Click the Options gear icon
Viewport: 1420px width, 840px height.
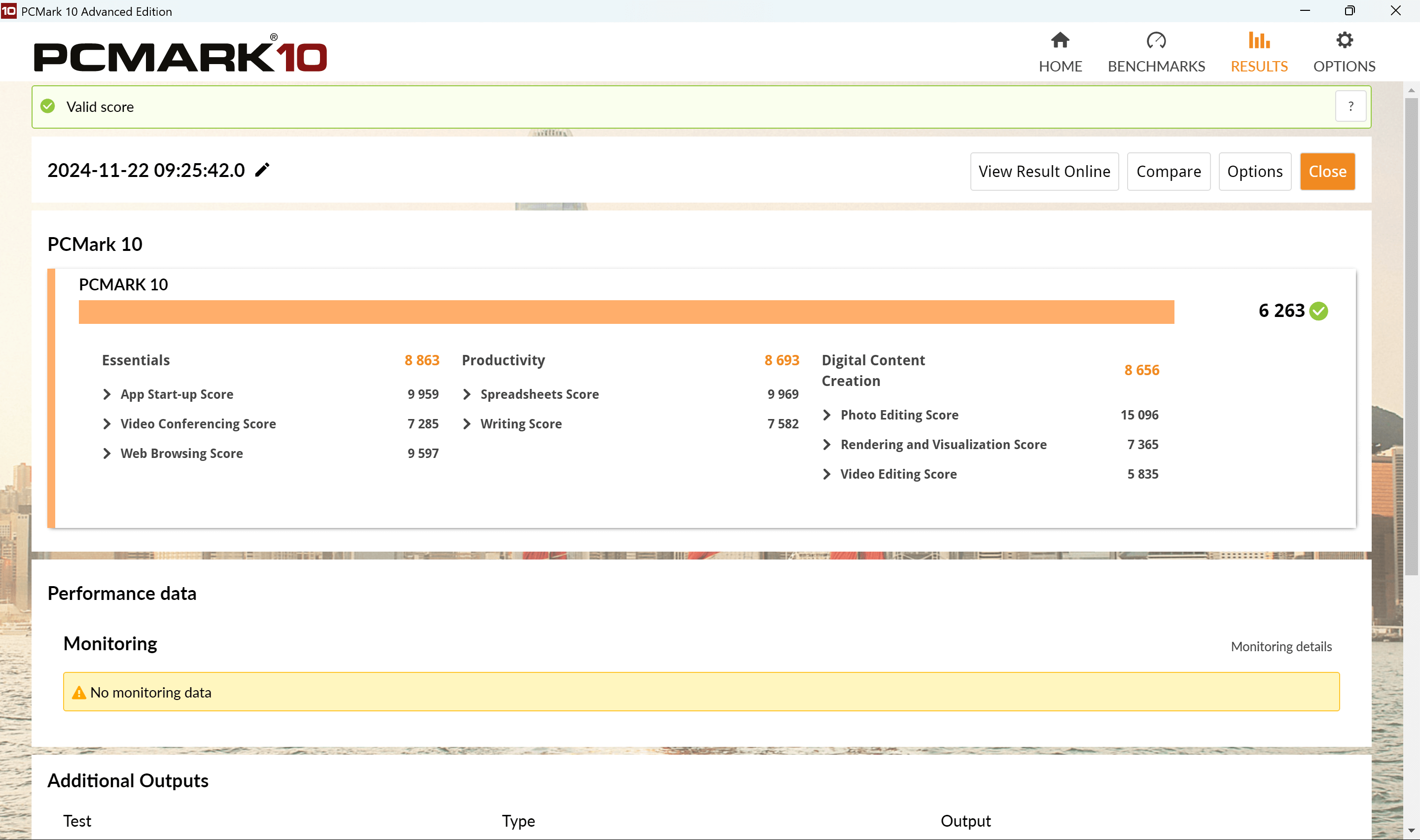click(1344, 40)
